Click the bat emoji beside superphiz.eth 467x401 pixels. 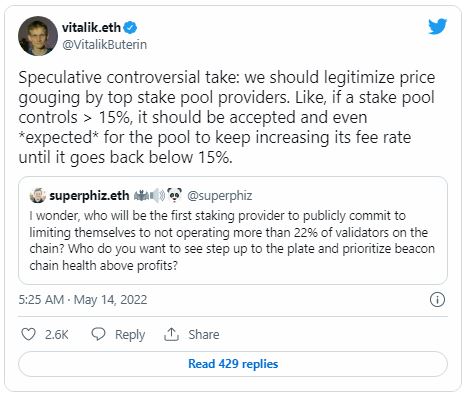(x=141, y=196)
